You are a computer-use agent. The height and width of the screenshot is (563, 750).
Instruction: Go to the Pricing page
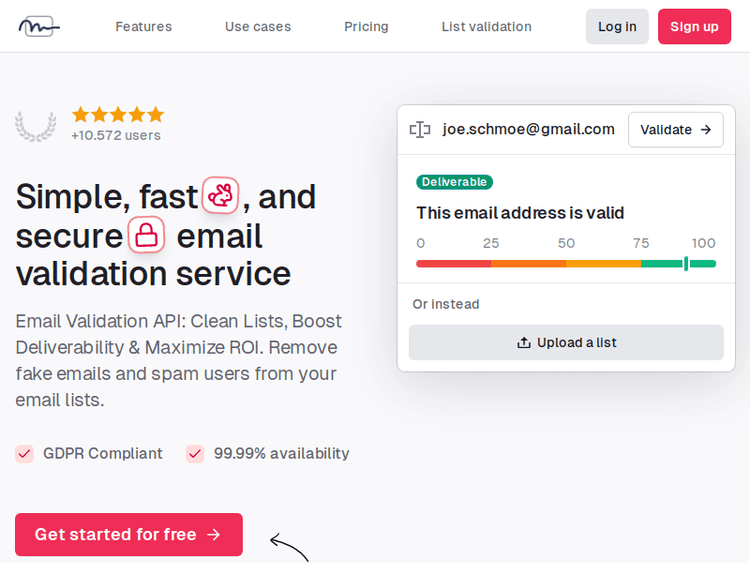[x=366, y=27]
